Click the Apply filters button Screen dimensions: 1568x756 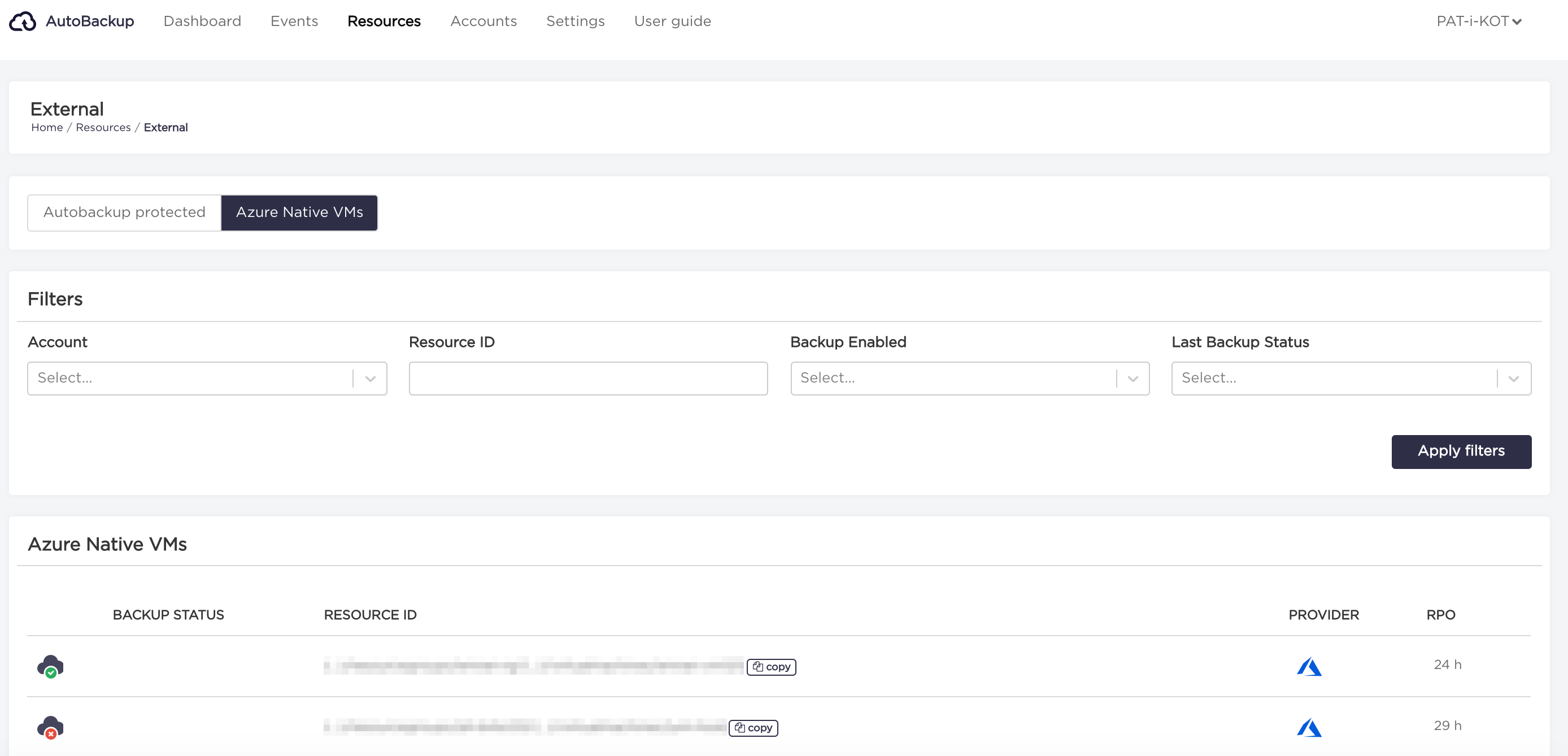point(1461,451)
